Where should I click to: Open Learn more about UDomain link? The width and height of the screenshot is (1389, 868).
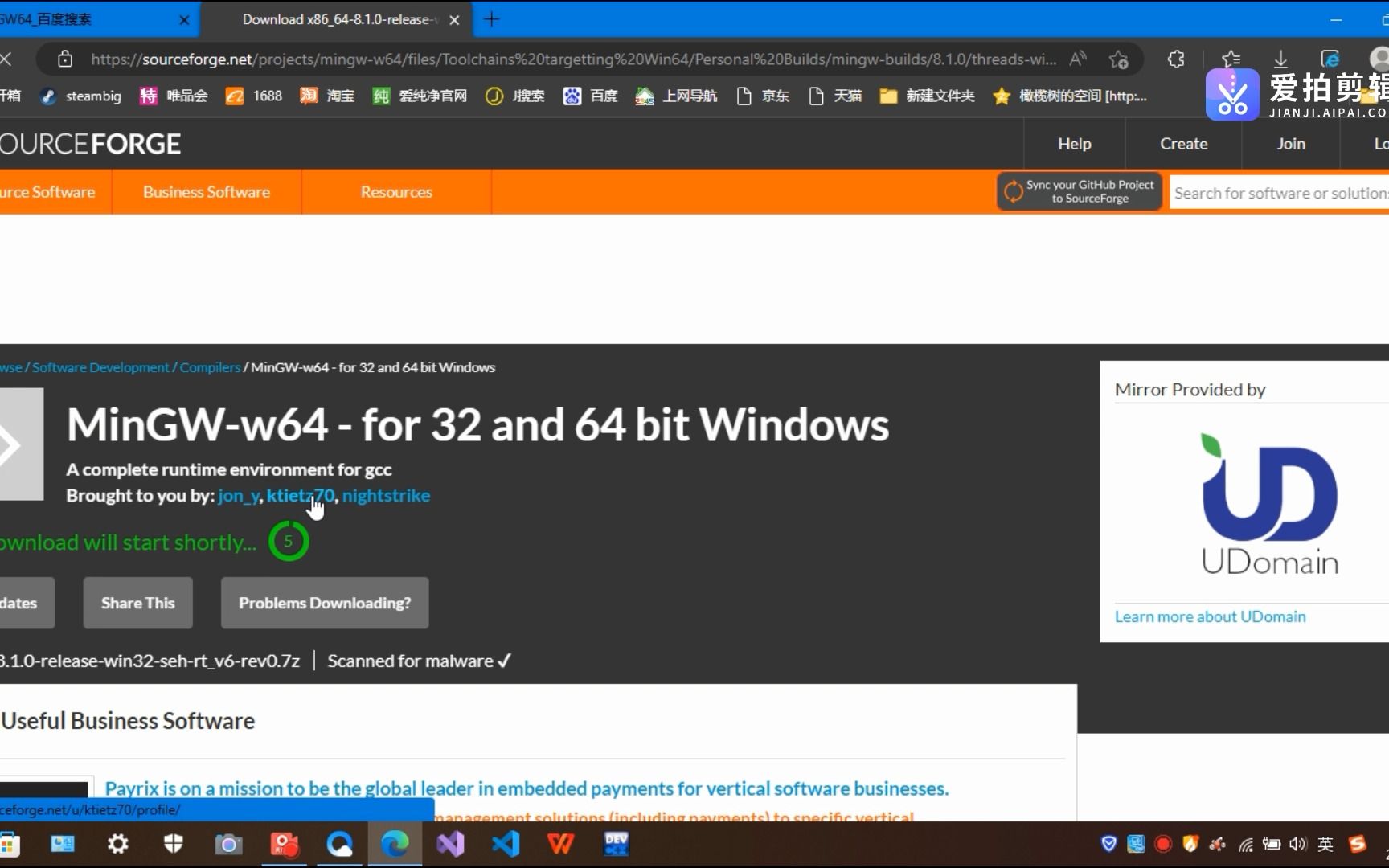(x=1210, y=616)
